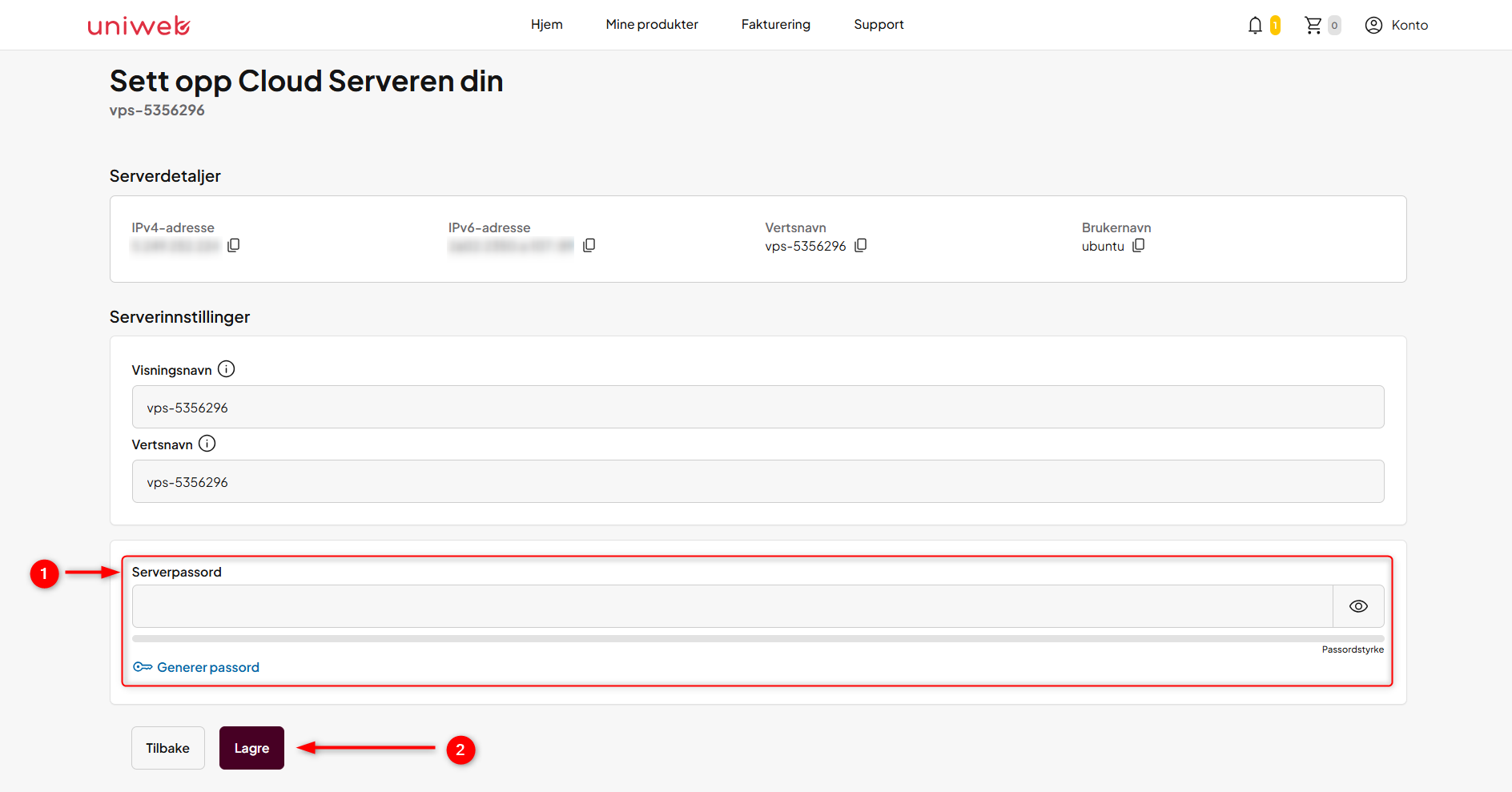
Task: Open the Konto account menu
Action: tap(1397, 26)
